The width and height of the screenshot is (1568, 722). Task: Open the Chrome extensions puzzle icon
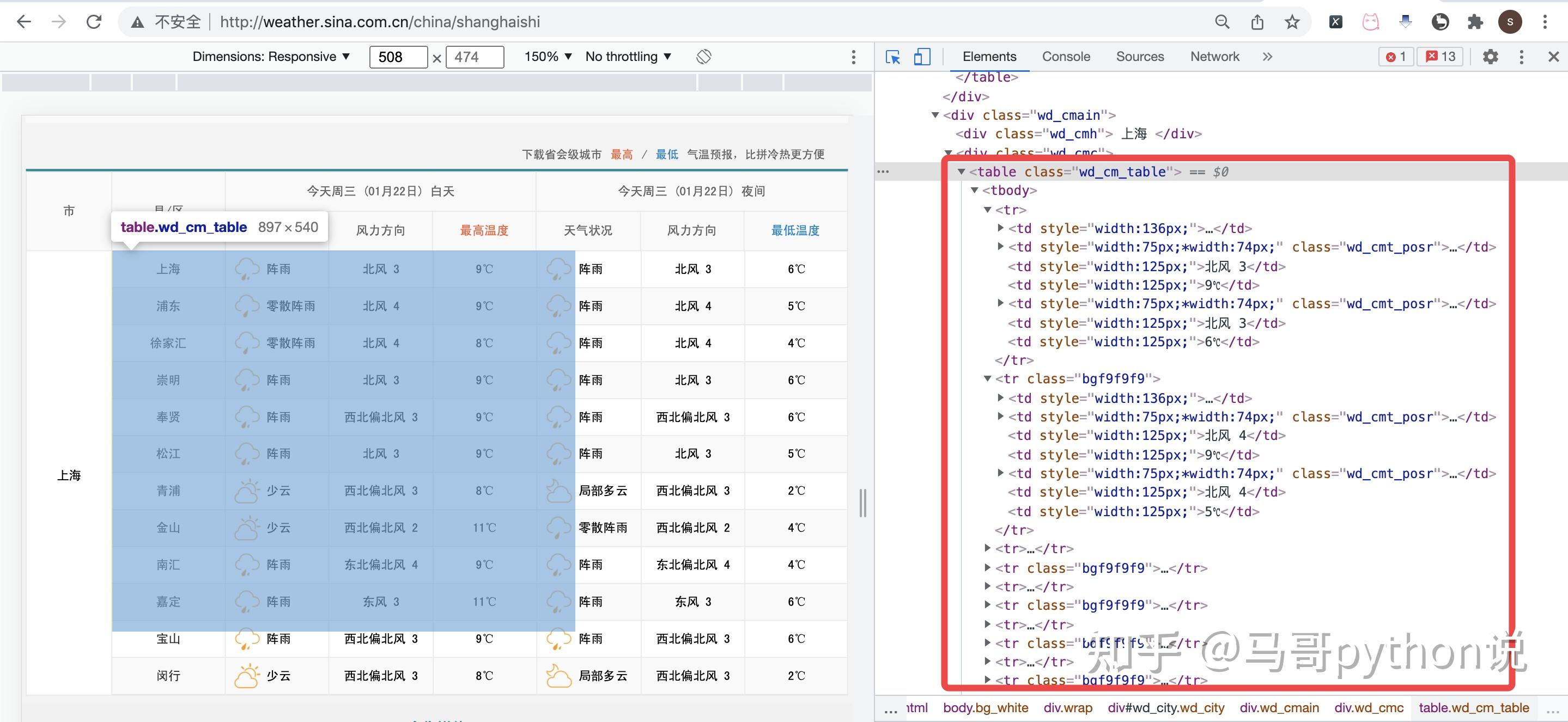coord(1475,21)
